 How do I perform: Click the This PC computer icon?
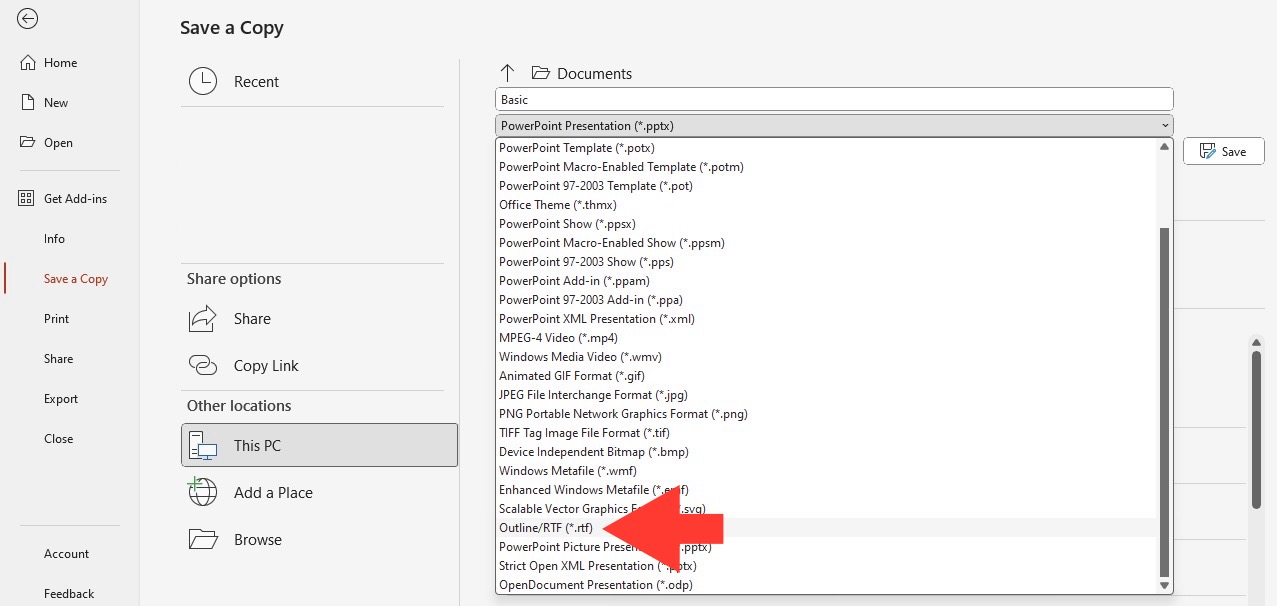pyautogui.click(x=203, y=445)
